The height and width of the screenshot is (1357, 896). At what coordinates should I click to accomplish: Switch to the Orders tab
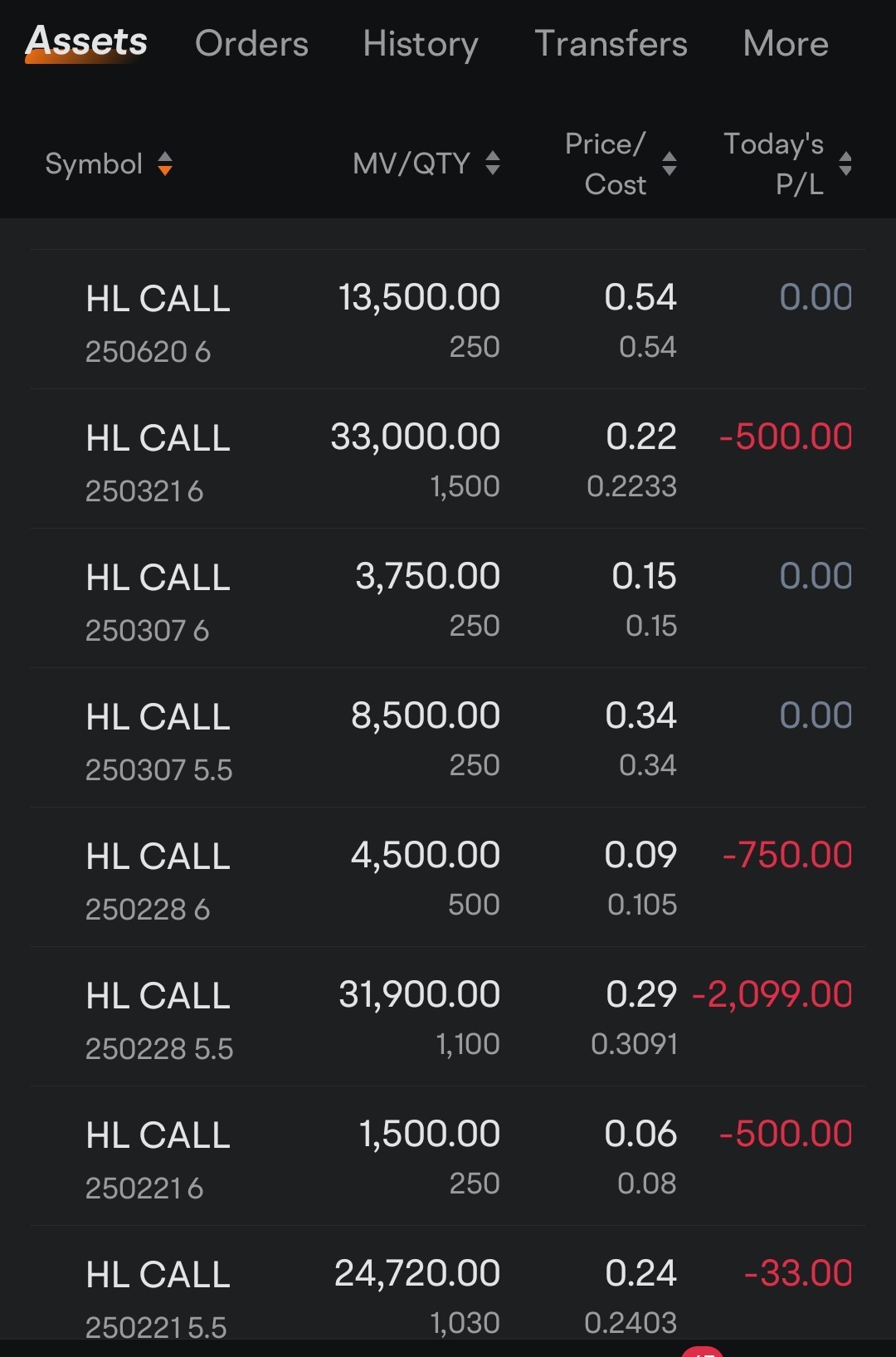click(x=251, y=43)
